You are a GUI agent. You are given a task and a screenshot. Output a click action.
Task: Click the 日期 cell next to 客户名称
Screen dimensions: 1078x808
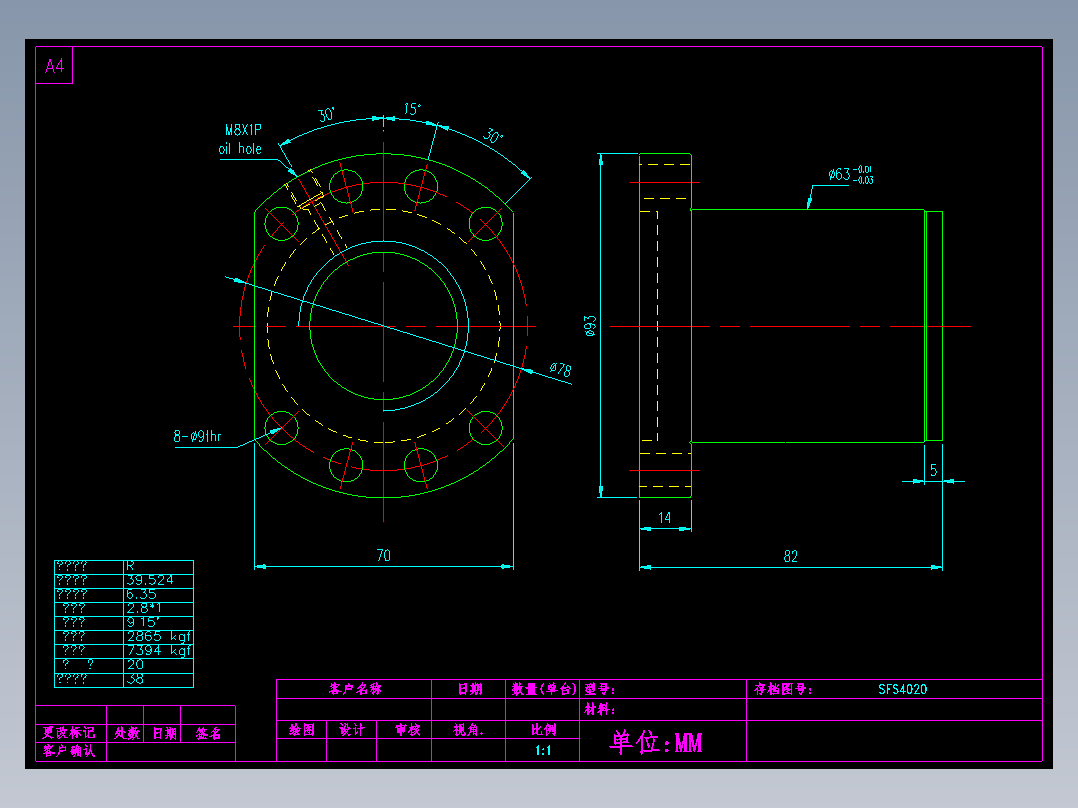tap(470, 689)
